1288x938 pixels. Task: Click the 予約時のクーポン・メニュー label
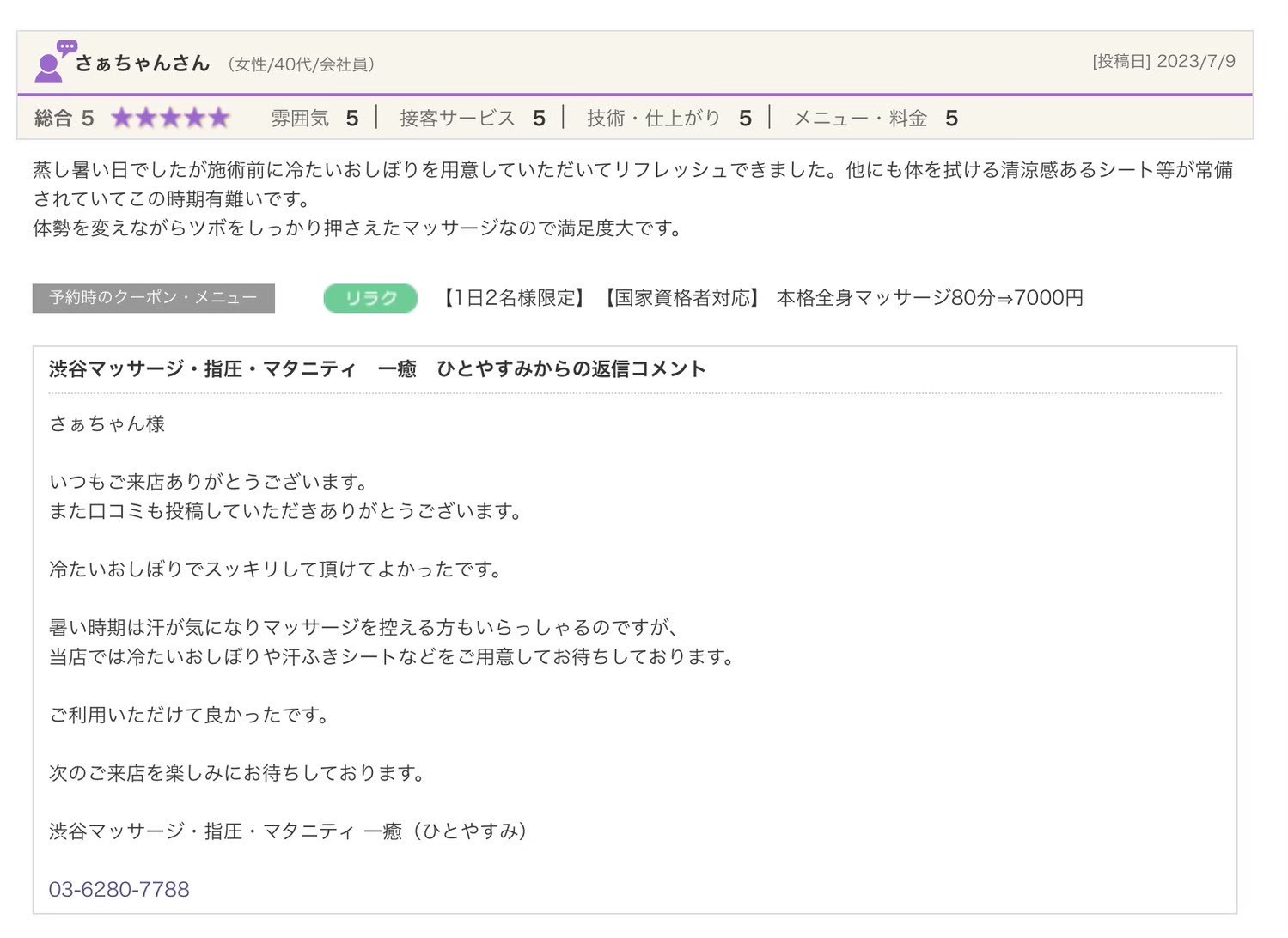pyautogui.click(x=154, y=298)
